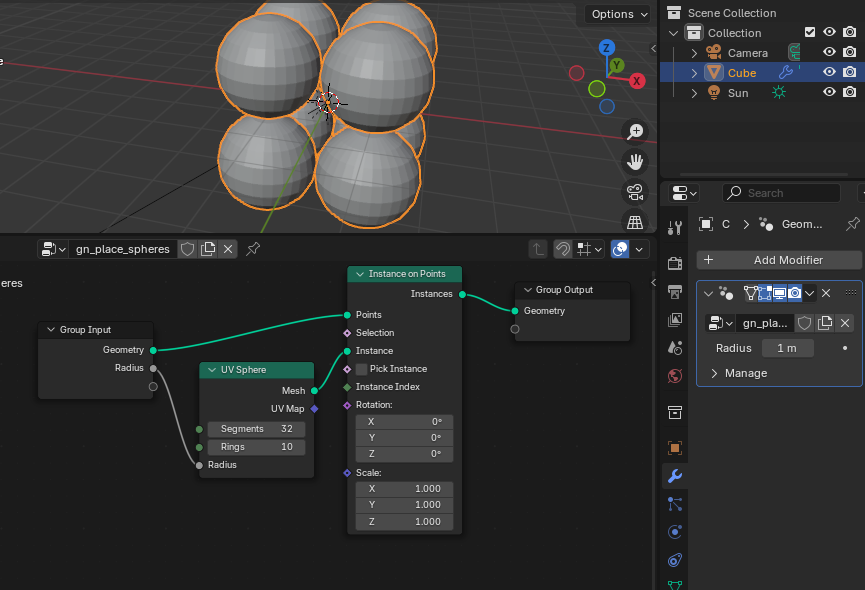
Task: Adjust the Segments value field
Action: click(x=256, y=429)
